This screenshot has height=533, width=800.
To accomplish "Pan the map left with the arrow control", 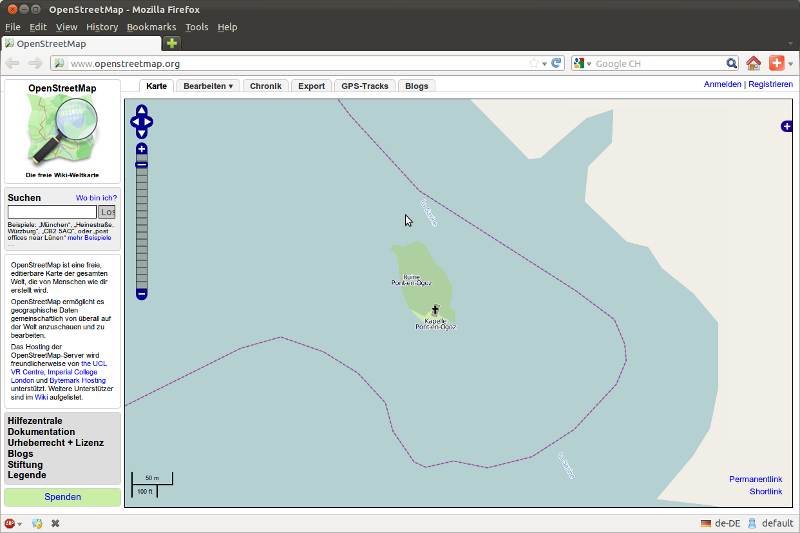I will tap(135, 122).
